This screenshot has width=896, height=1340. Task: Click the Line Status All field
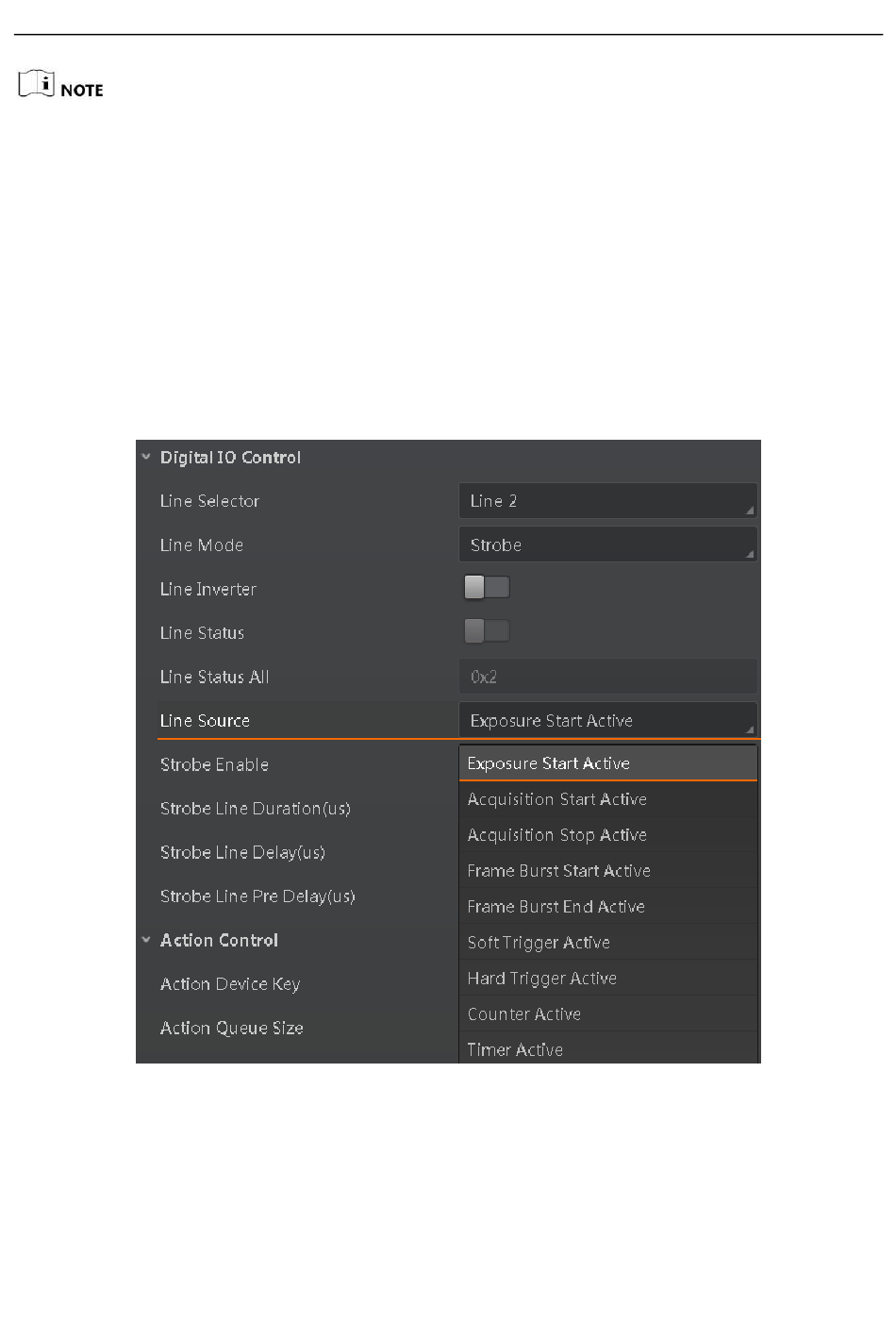coord(607,677)
